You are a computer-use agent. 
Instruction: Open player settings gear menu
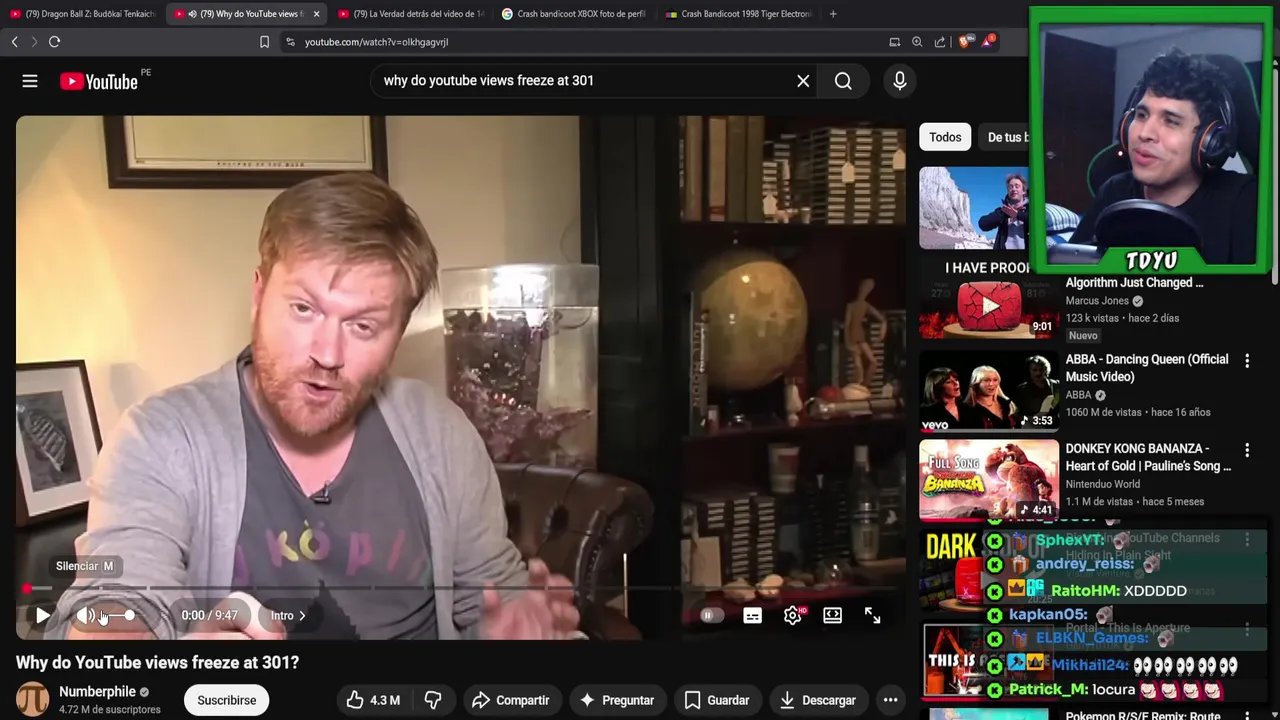(792, 616)
